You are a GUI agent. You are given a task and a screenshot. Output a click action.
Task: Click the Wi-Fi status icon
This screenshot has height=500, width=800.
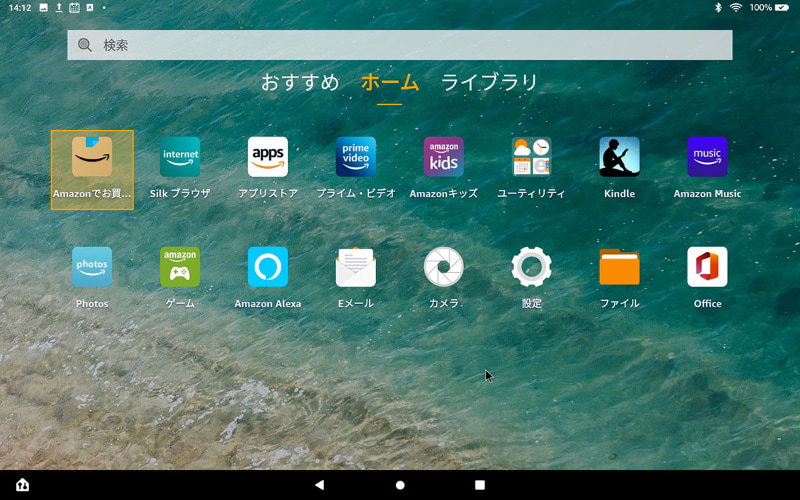click(x=736, y=7)
